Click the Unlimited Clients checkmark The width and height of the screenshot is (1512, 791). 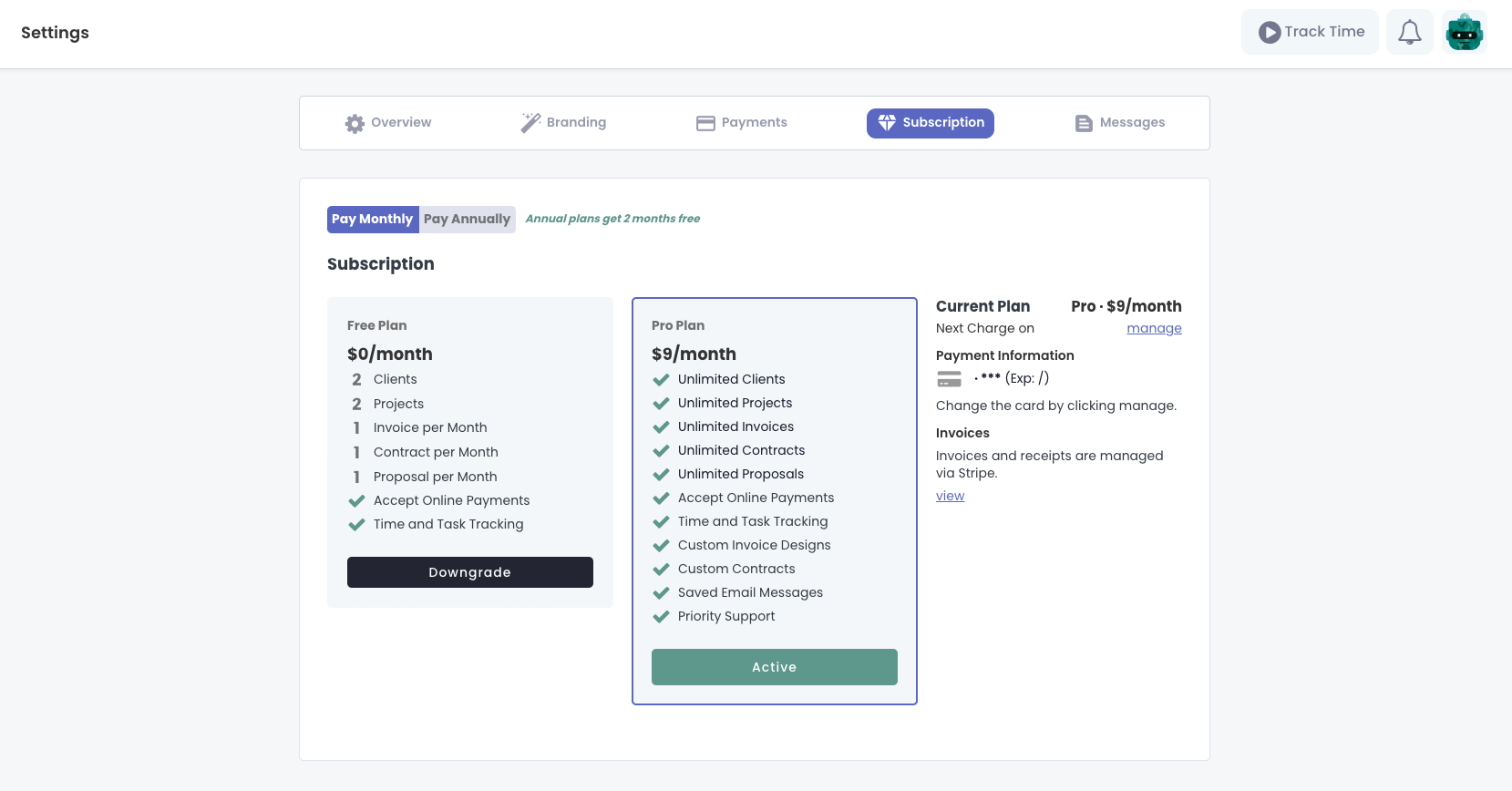pyautogui.click(x=662, y=380)
